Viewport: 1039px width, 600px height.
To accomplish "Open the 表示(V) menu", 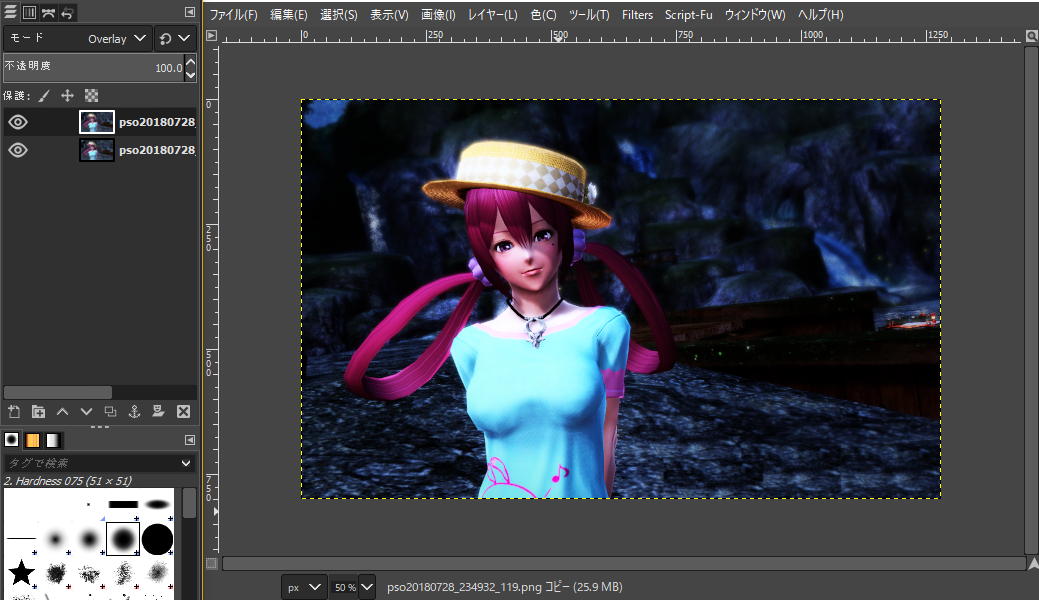I will tap(389, 15).
